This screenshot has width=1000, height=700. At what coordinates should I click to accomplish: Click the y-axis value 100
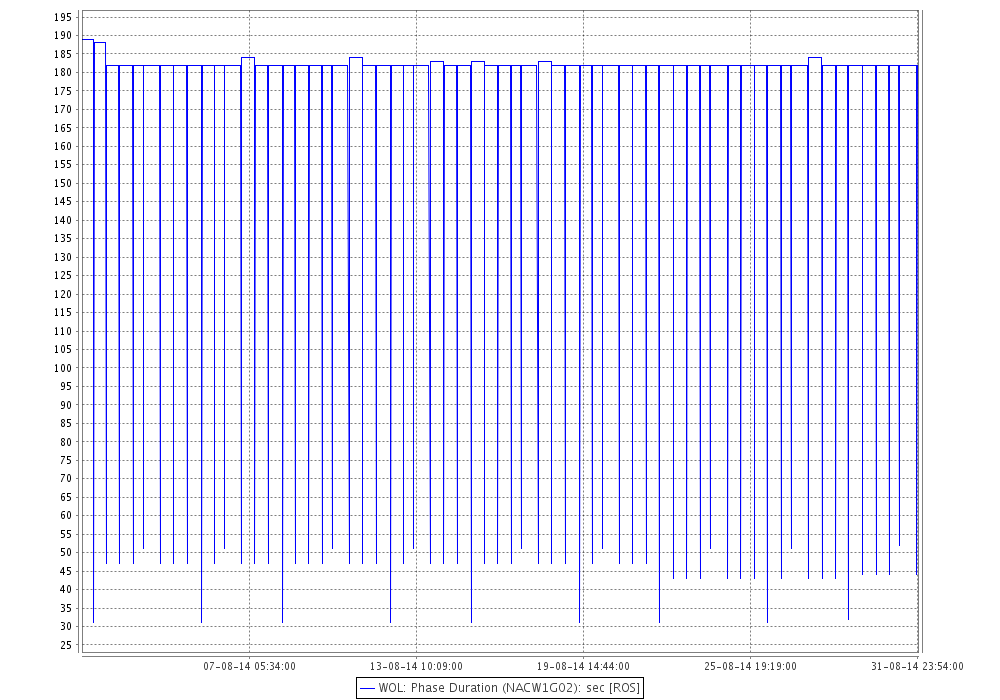point(62,368)
